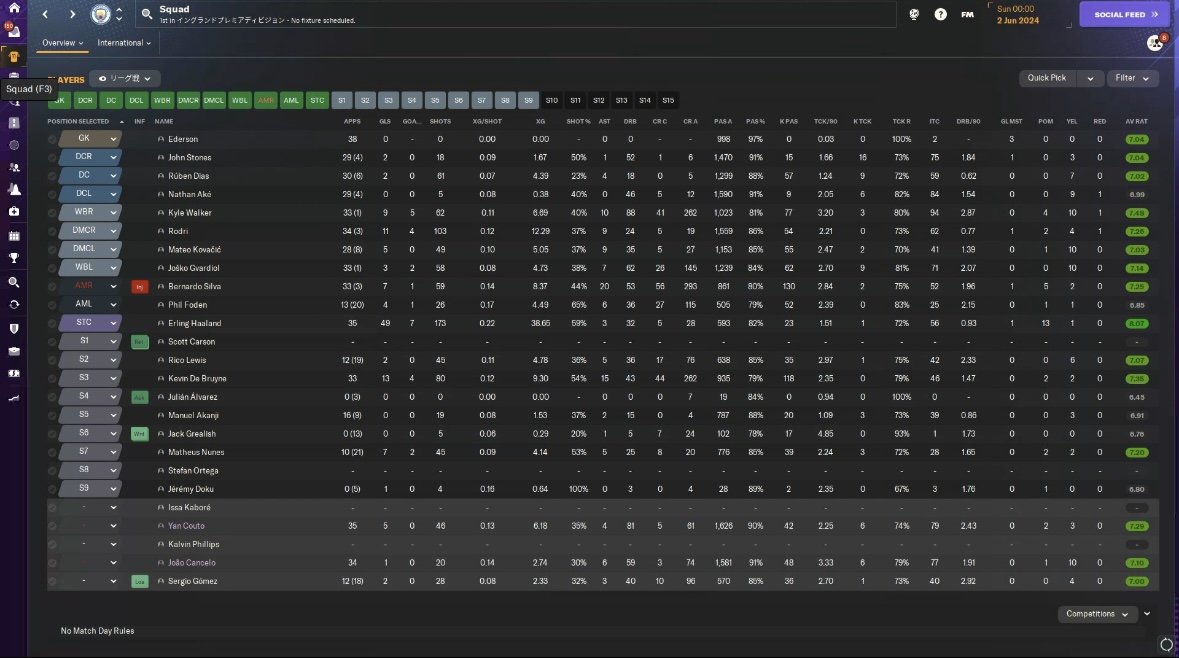
Task: Open the Transfers arrows sidebar icon
Action: 14,305
